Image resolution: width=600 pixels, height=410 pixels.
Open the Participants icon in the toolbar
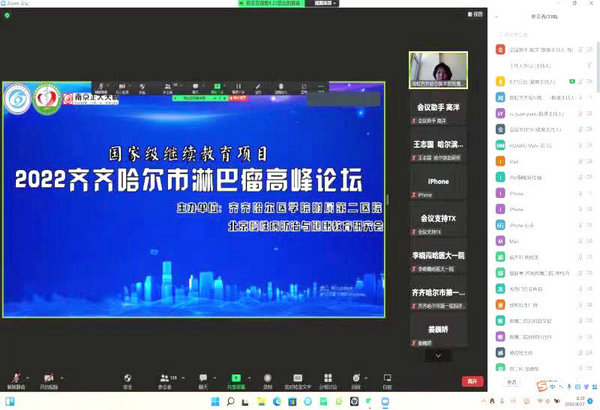pyautogui.click(x=165, y=378)
